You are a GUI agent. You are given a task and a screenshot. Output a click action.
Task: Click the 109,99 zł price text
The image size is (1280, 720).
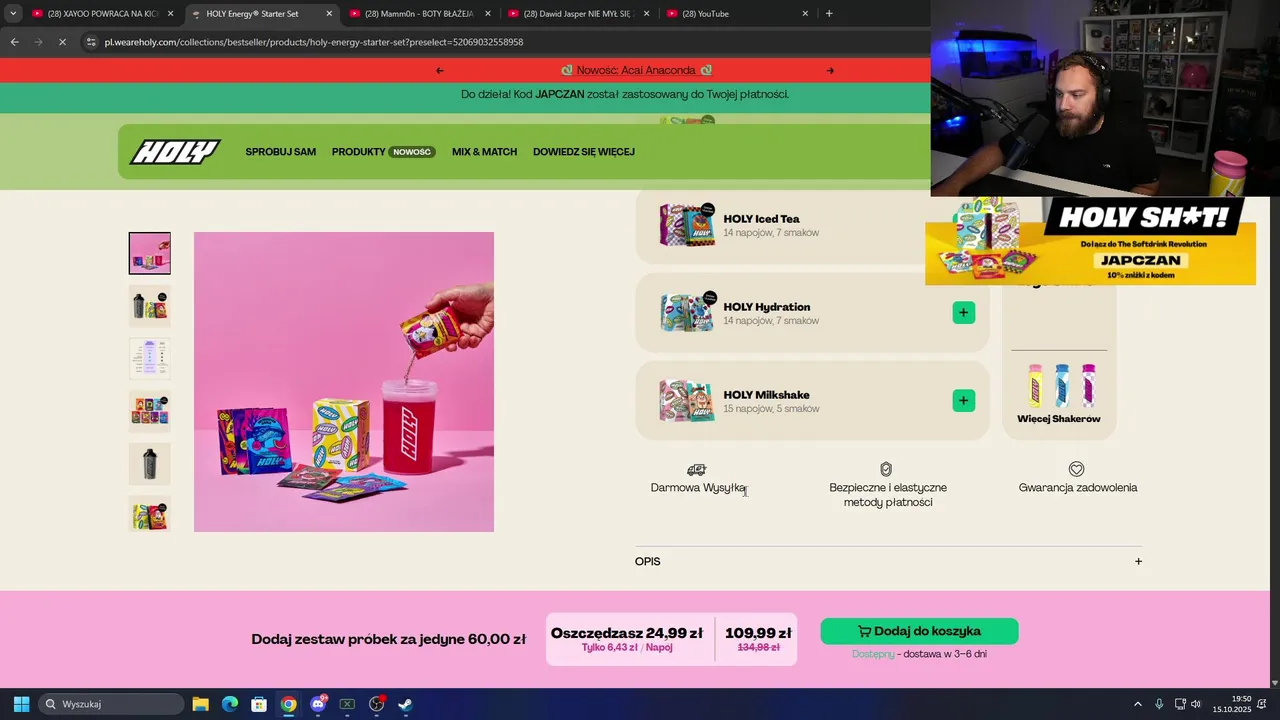[758, 633]
